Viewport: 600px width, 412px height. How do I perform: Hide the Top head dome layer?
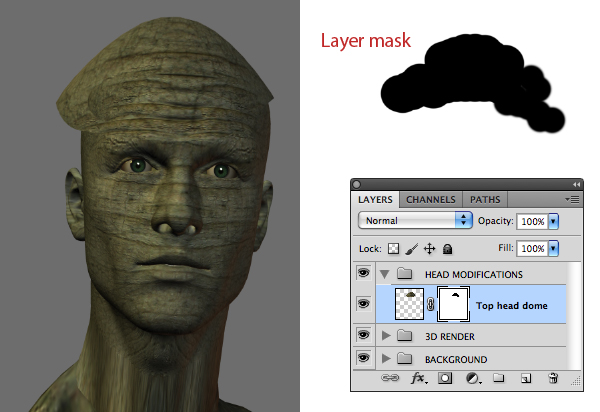tap(363, 304)
